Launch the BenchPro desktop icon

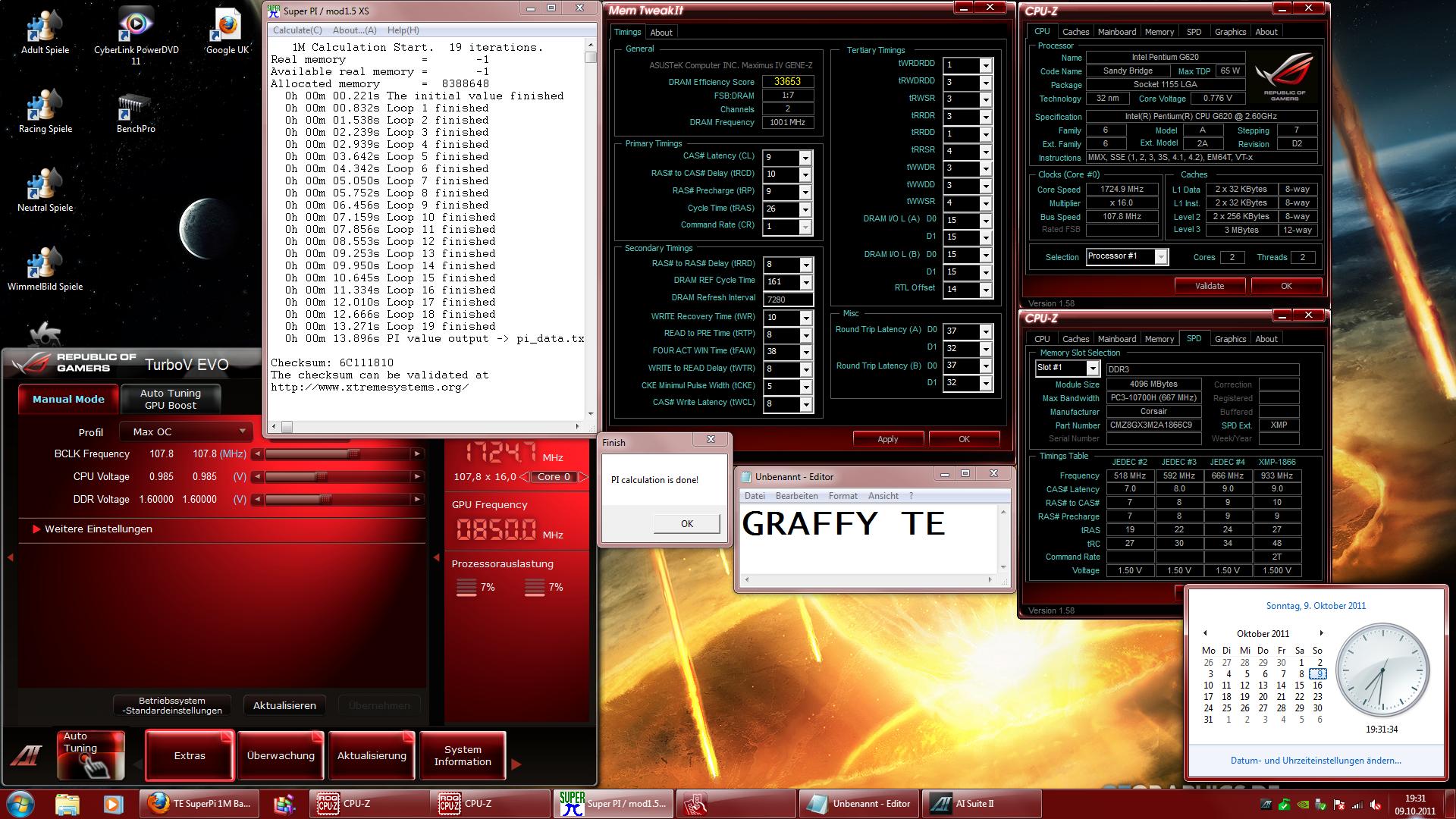pyautogui.click(x=136, y=114)
